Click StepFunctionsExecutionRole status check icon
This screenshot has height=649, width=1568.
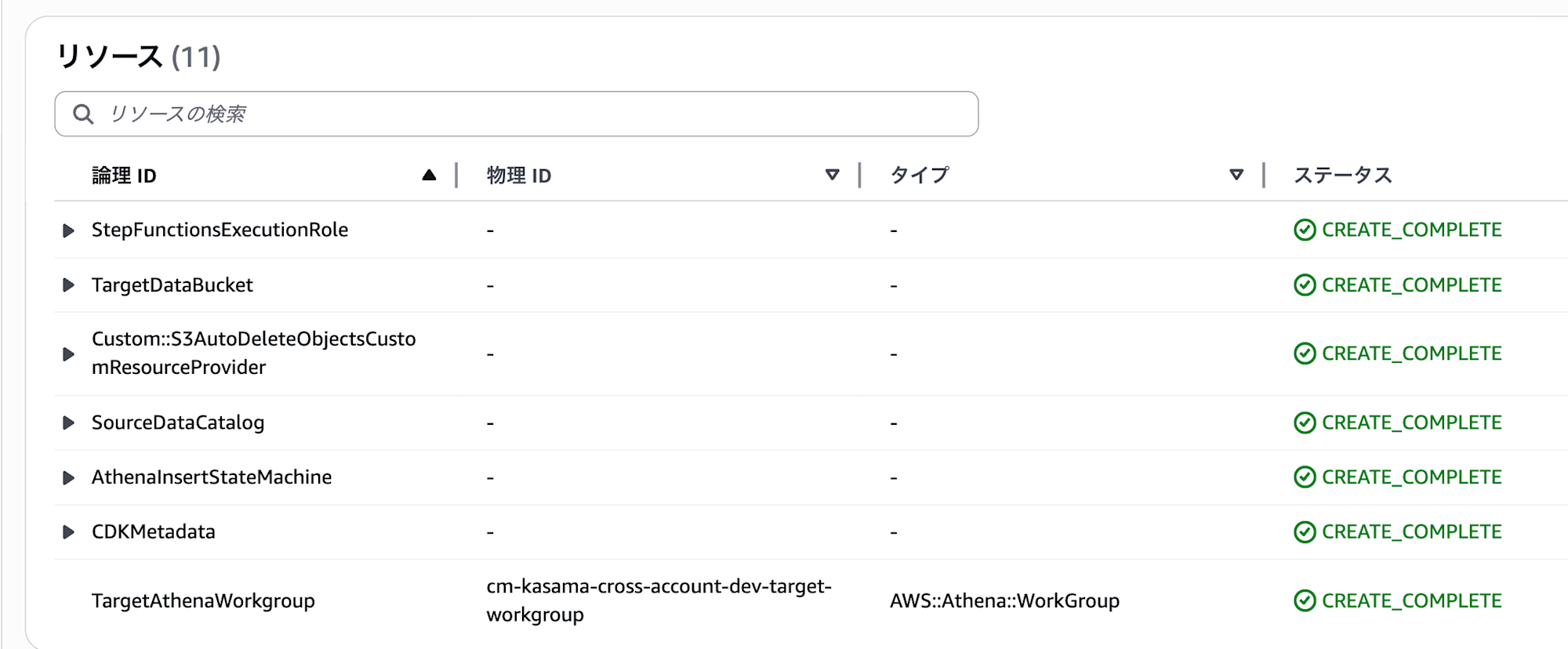point(1305,230)
